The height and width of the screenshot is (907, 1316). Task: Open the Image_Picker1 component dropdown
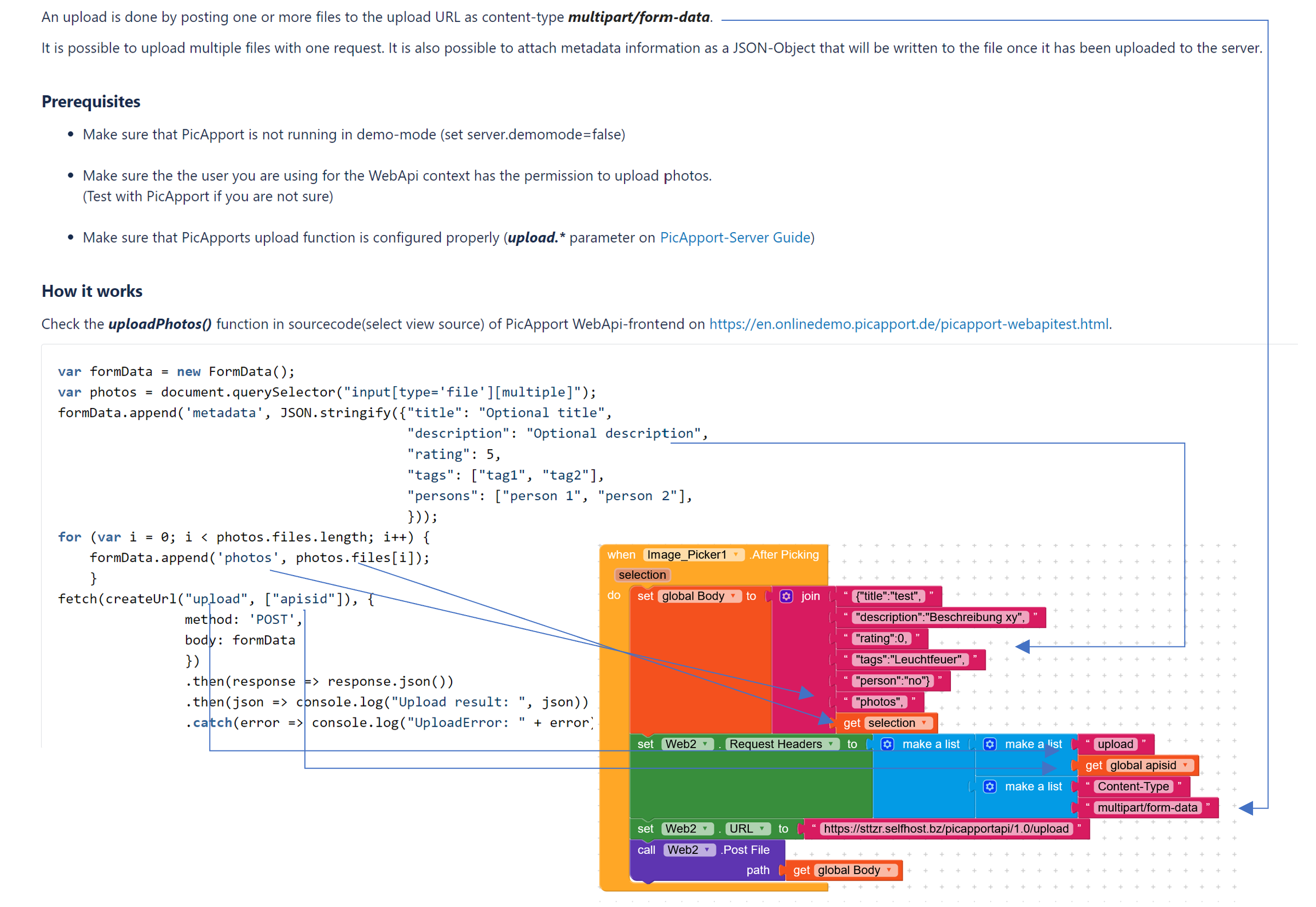736,555
